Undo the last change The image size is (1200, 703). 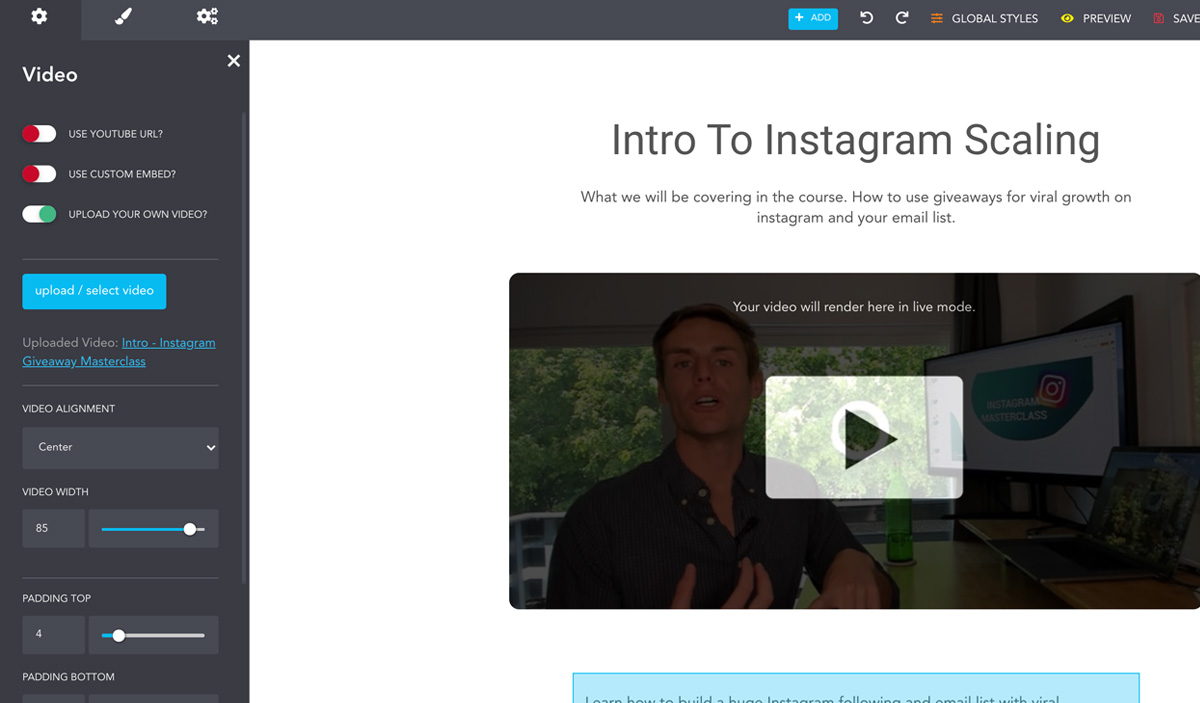(866, 18)
